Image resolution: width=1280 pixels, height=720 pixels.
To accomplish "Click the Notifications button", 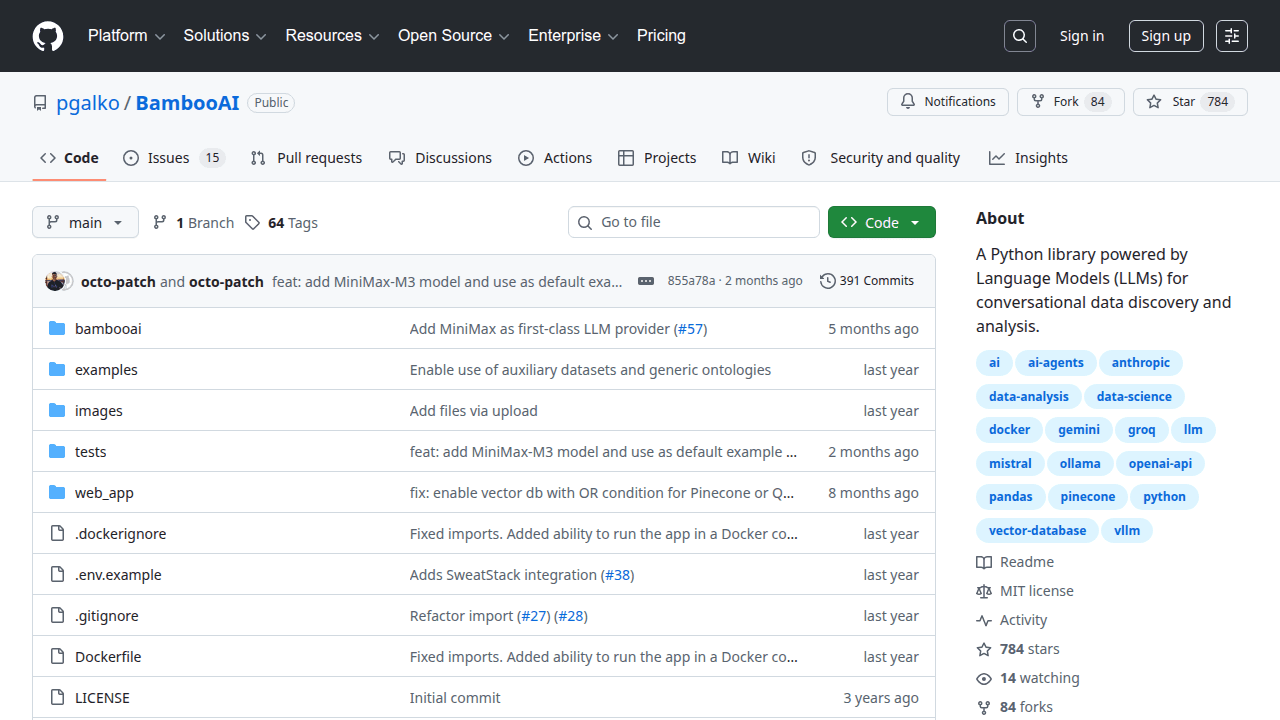I will click(948, 102).
